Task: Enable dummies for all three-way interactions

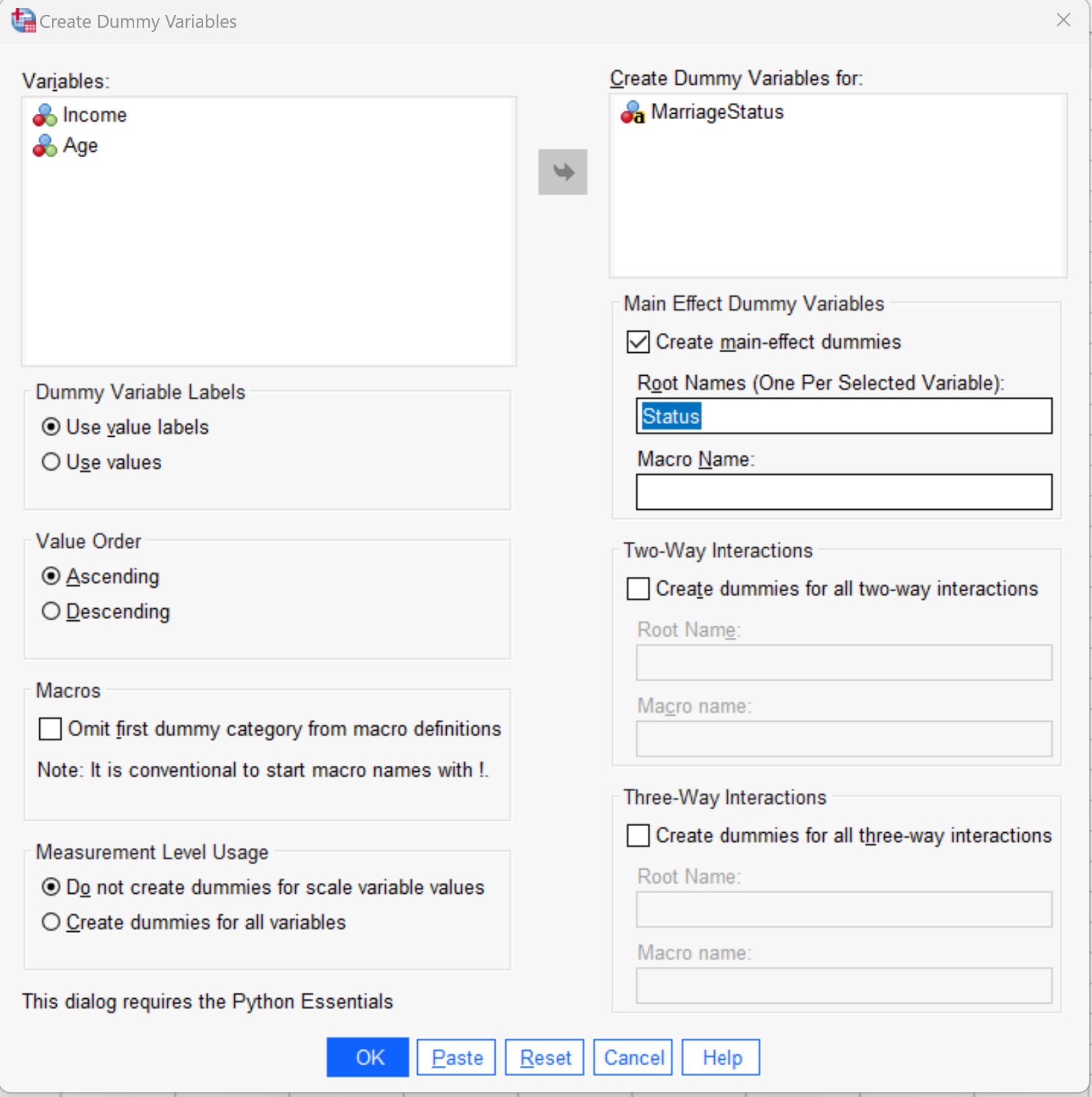Action: [x=637, y=835]
